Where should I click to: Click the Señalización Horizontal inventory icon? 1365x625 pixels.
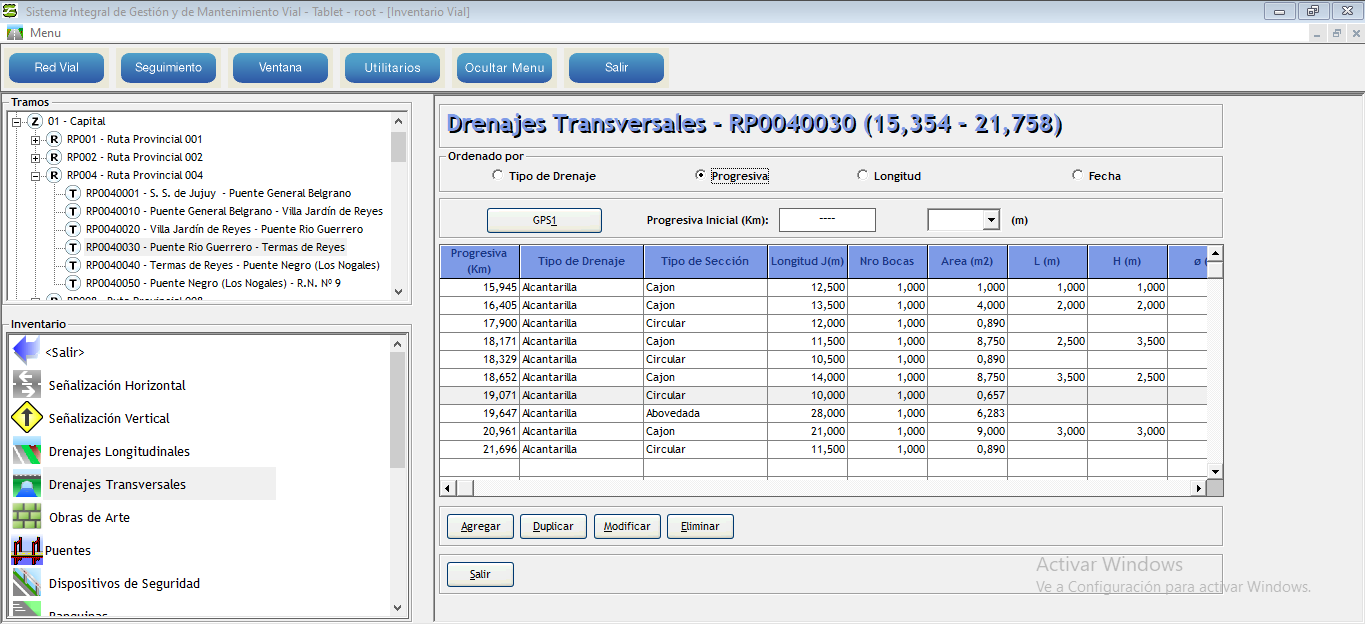coord(26,385)
